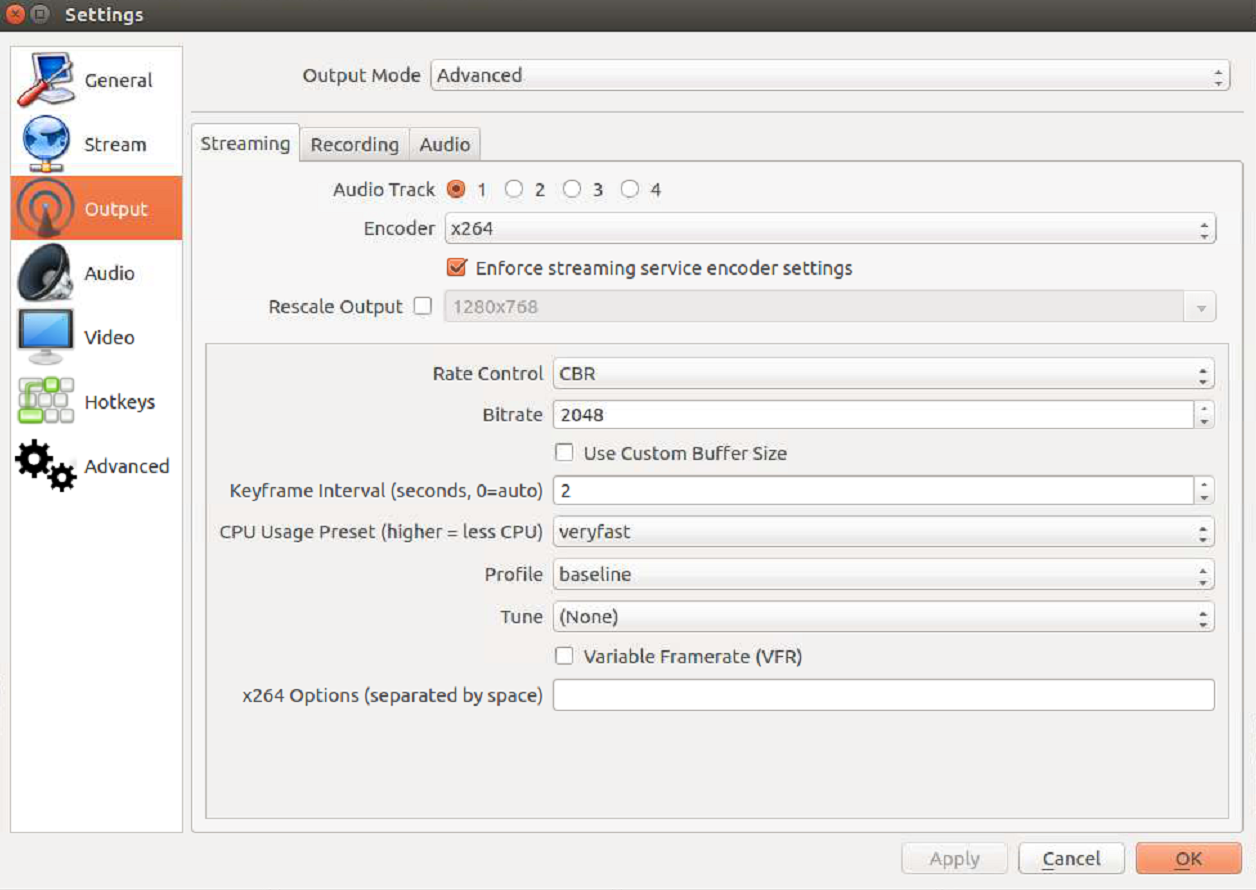Enable the Rescale Output checkbox
1256x890 pixels.
pos(423,306)
